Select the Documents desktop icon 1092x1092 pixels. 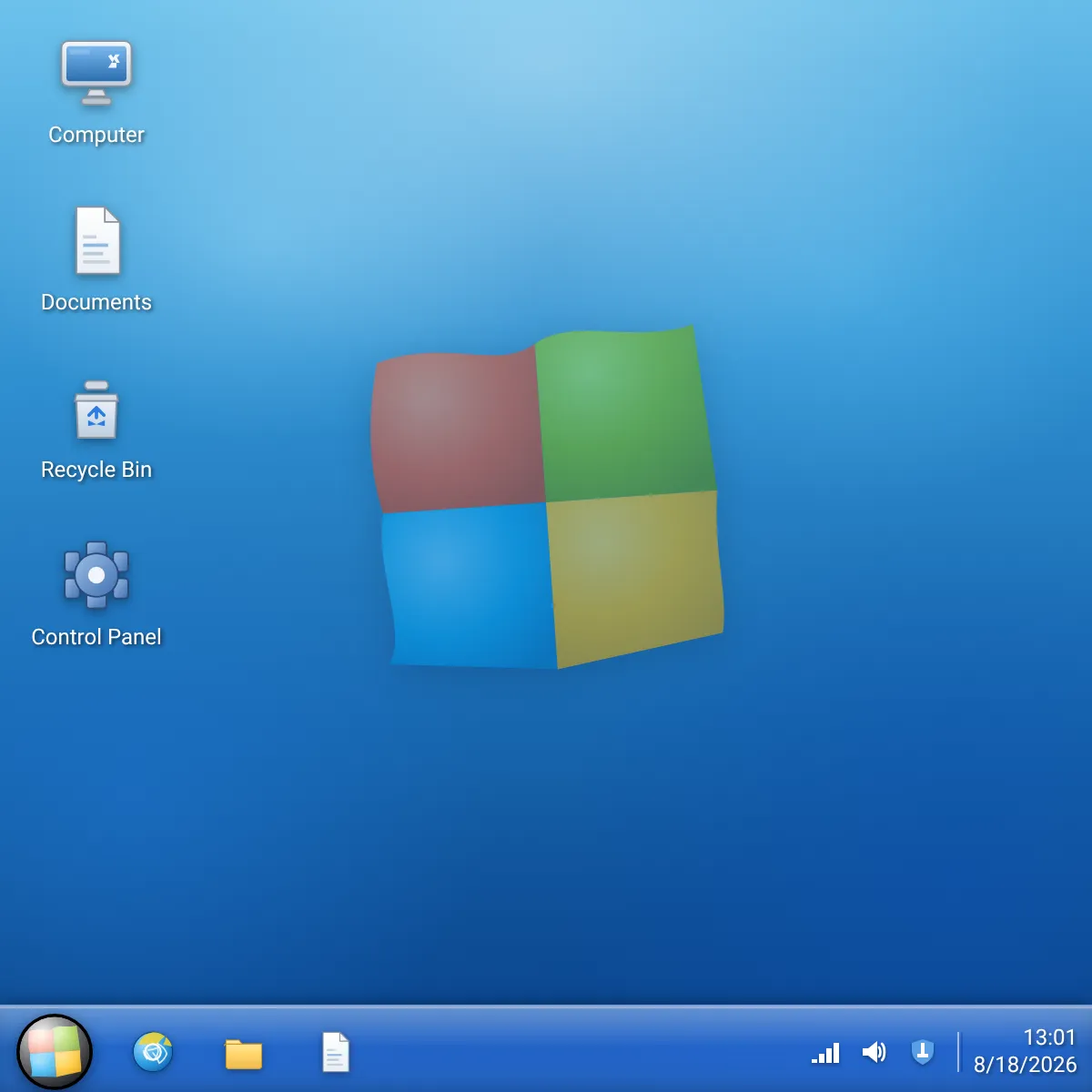click(x=96, y=241)
